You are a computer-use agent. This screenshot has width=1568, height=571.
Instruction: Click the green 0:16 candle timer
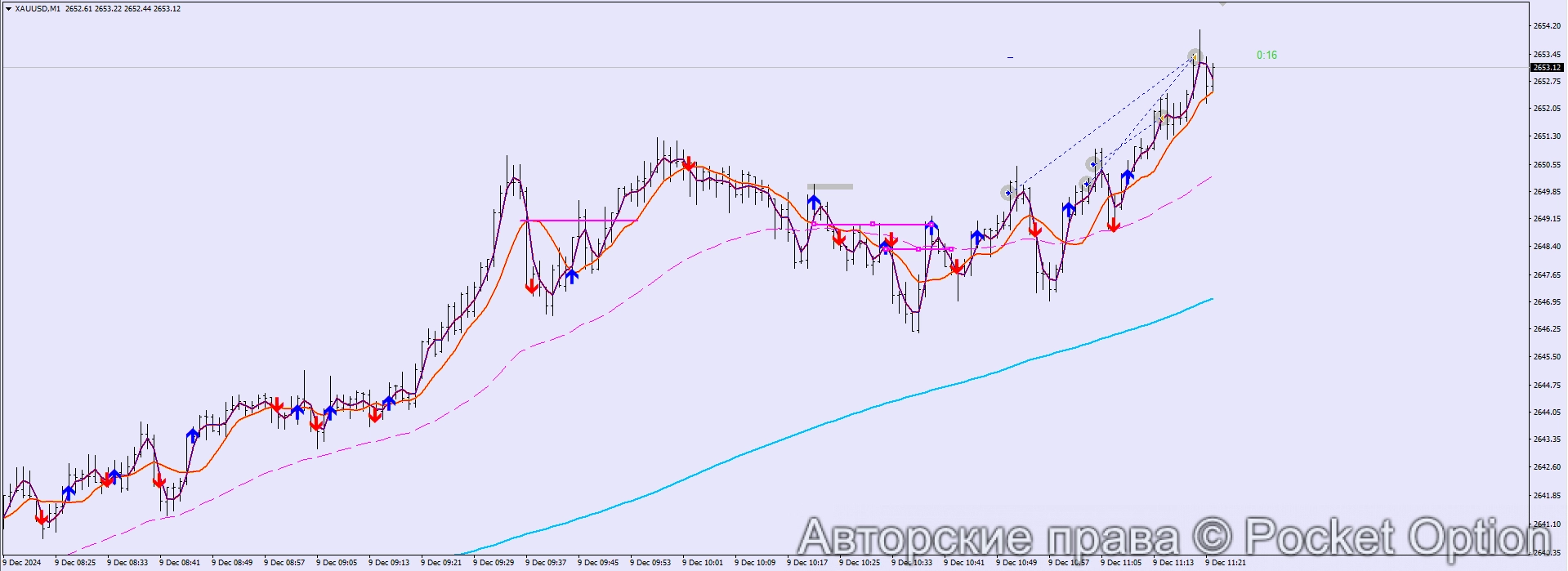pyautogui.click(x=1266, y=56)
